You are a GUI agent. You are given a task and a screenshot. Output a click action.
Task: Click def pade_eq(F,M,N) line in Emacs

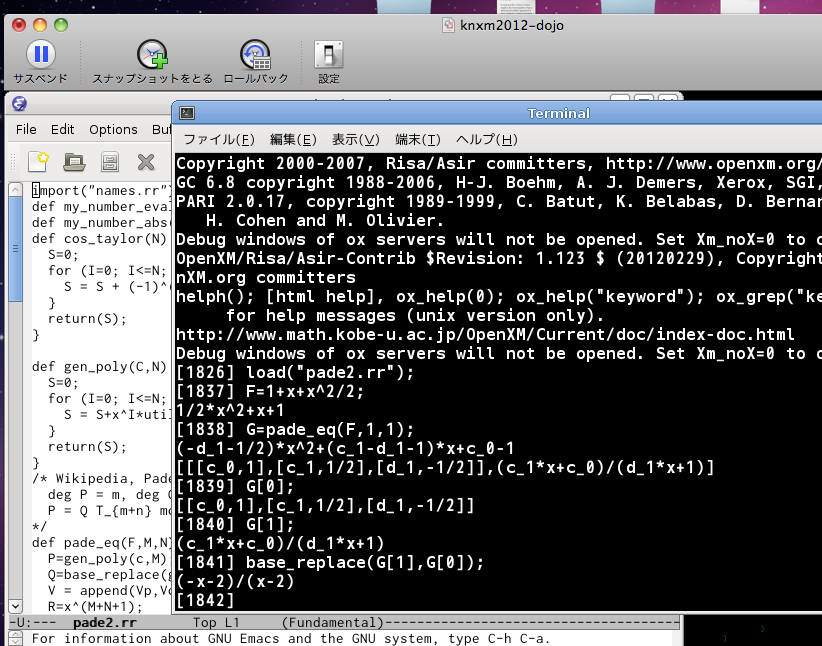coord(102,542)
